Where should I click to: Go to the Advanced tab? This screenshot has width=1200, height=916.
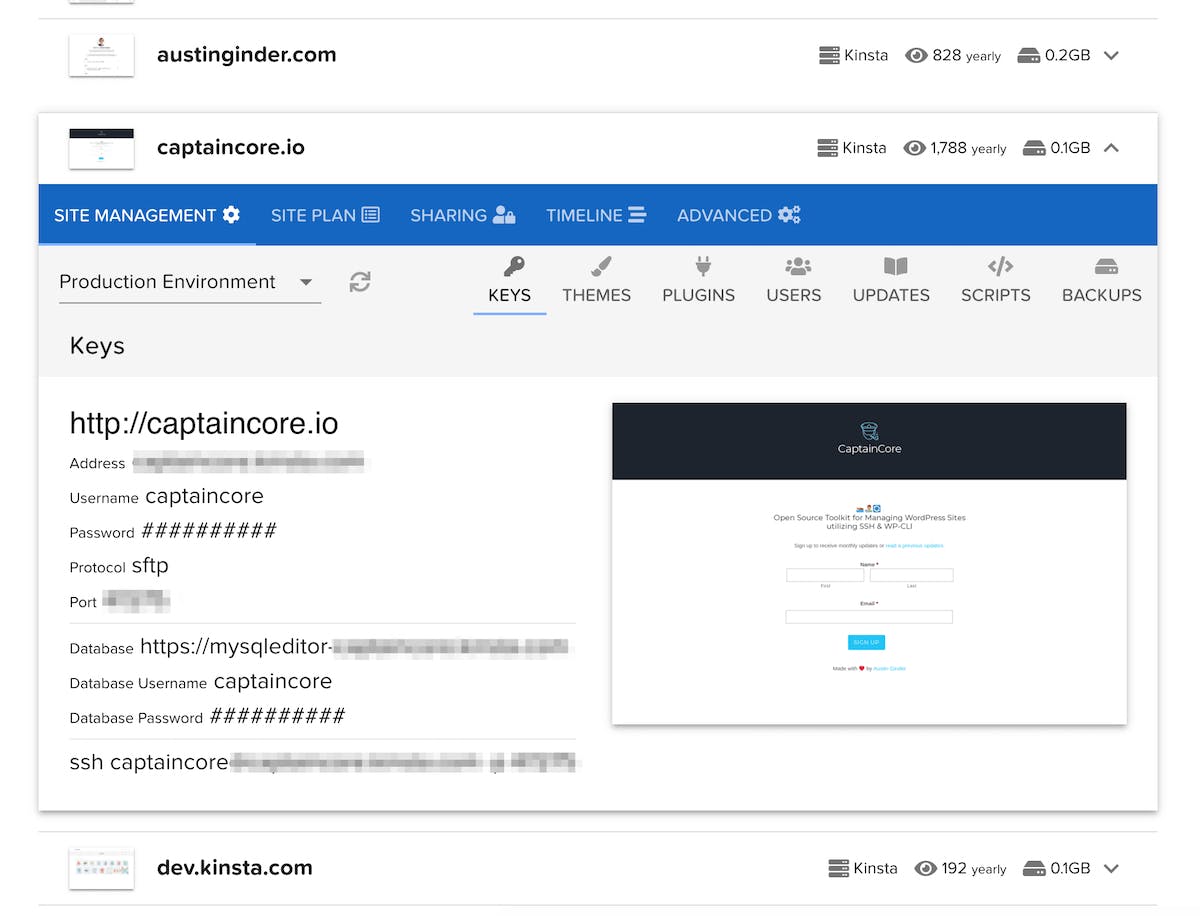tap(738, 215)
